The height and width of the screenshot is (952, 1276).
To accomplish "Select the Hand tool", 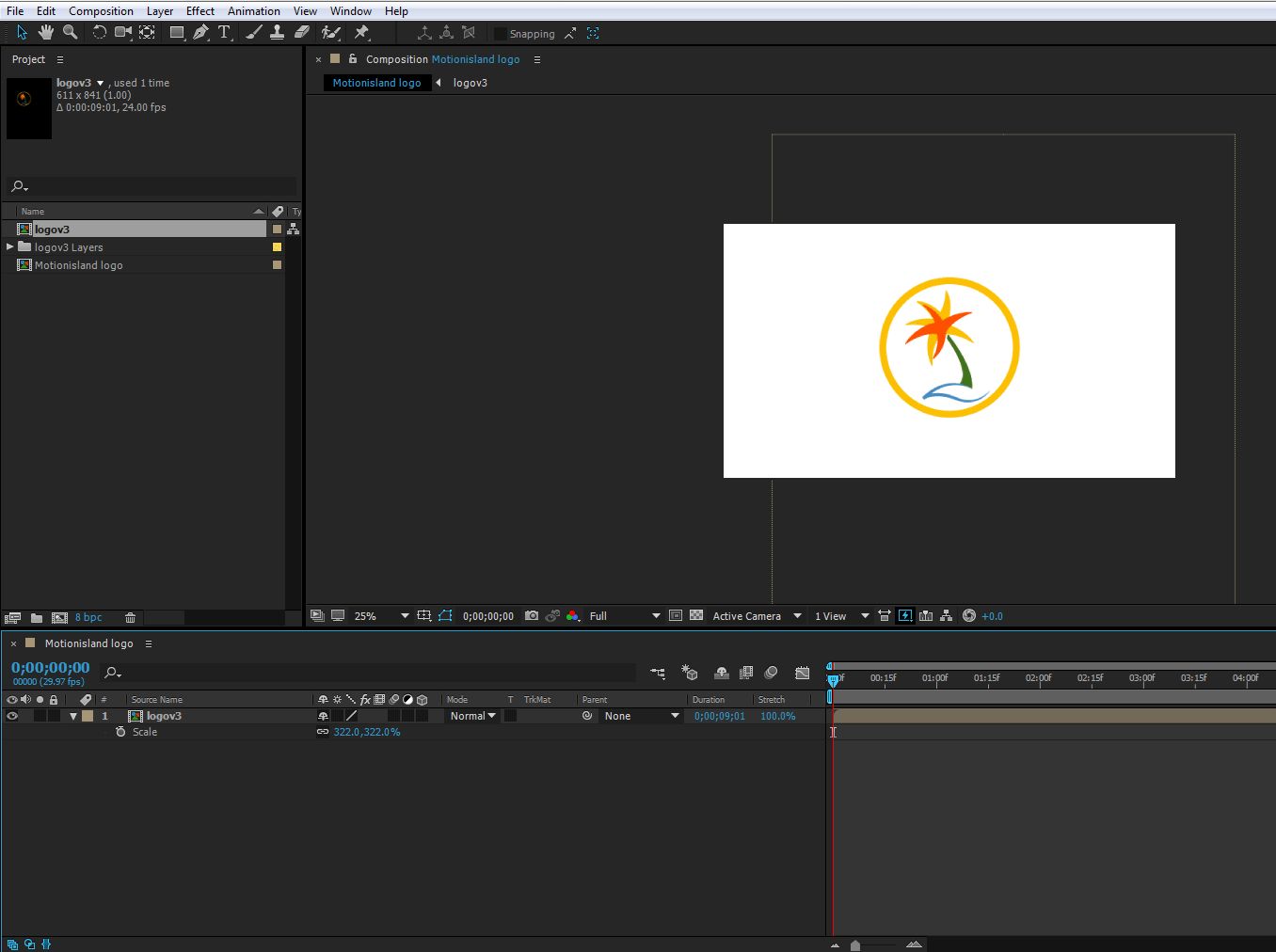I will (46, 33).
